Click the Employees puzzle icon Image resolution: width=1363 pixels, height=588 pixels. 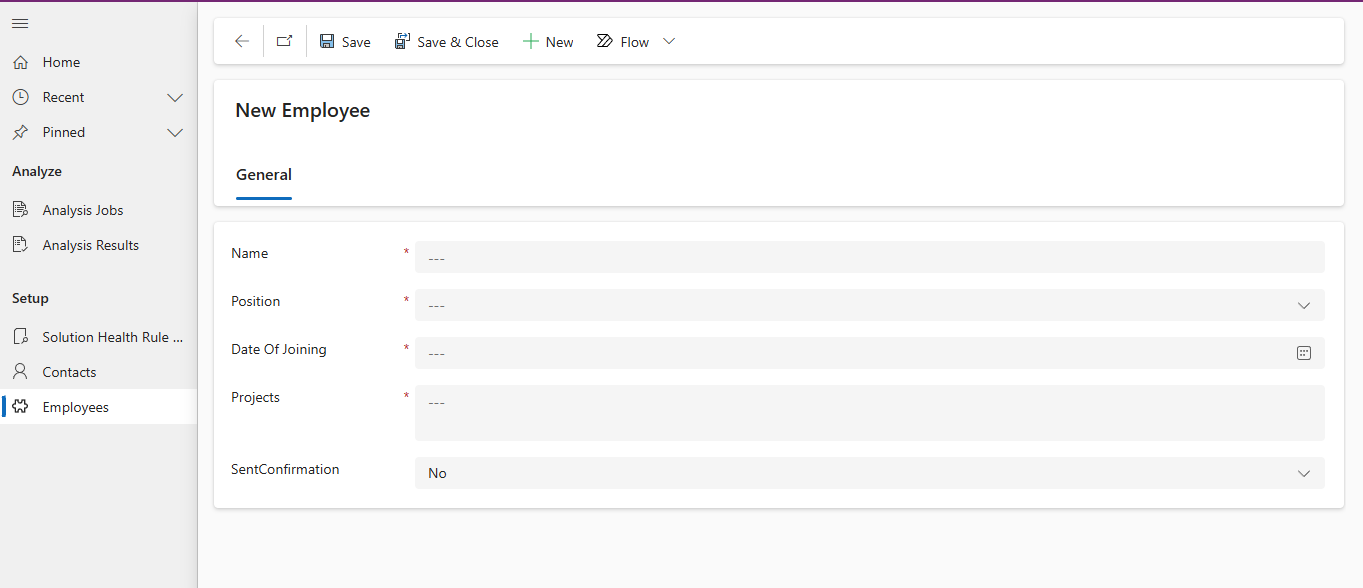[x=20, y=407]
